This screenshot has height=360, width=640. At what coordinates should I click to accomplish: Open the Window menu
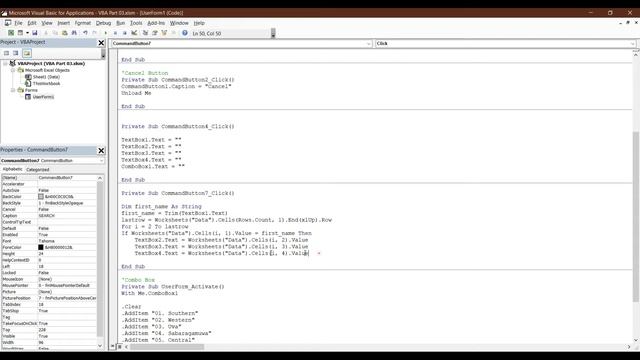pos(179,23)
